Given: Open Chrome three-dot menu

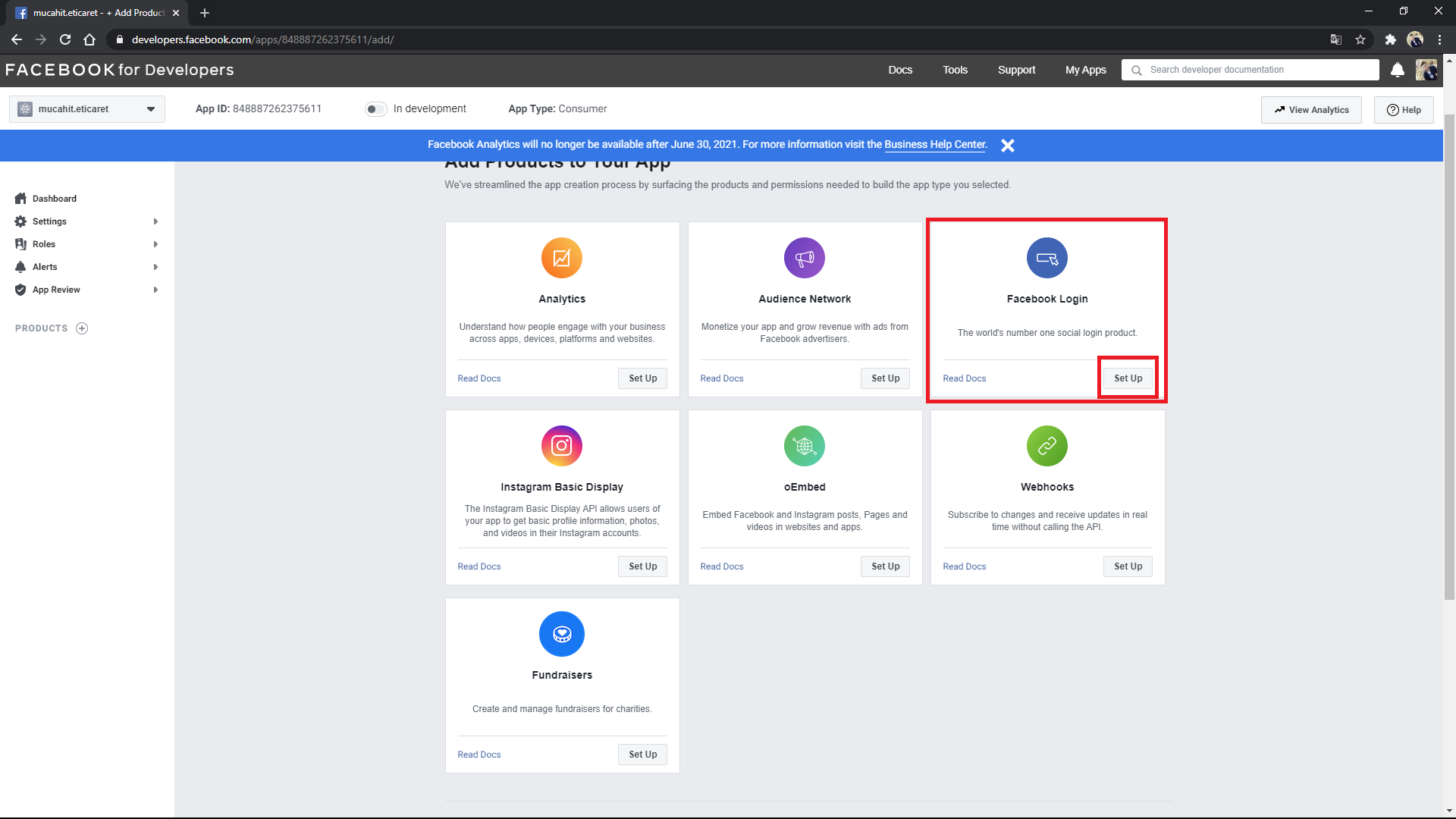Looking at the screenshot, I should 1439,39.
